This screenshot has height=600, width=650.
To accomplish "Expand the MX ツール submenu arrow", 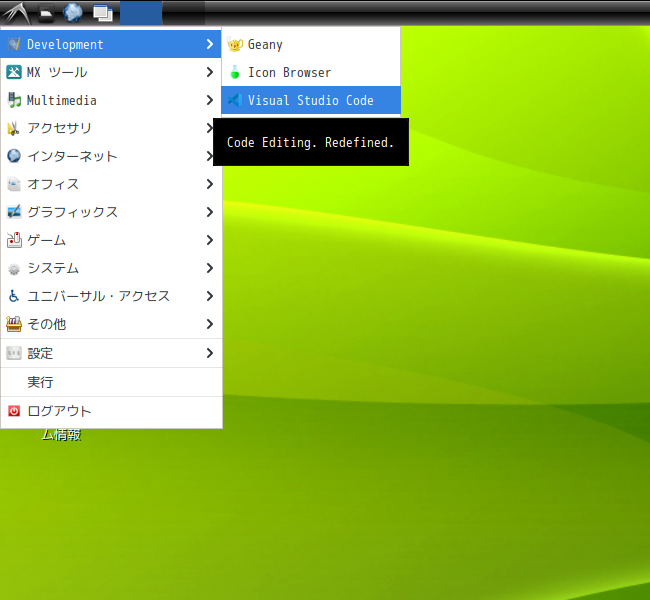I will pos(210,72).
